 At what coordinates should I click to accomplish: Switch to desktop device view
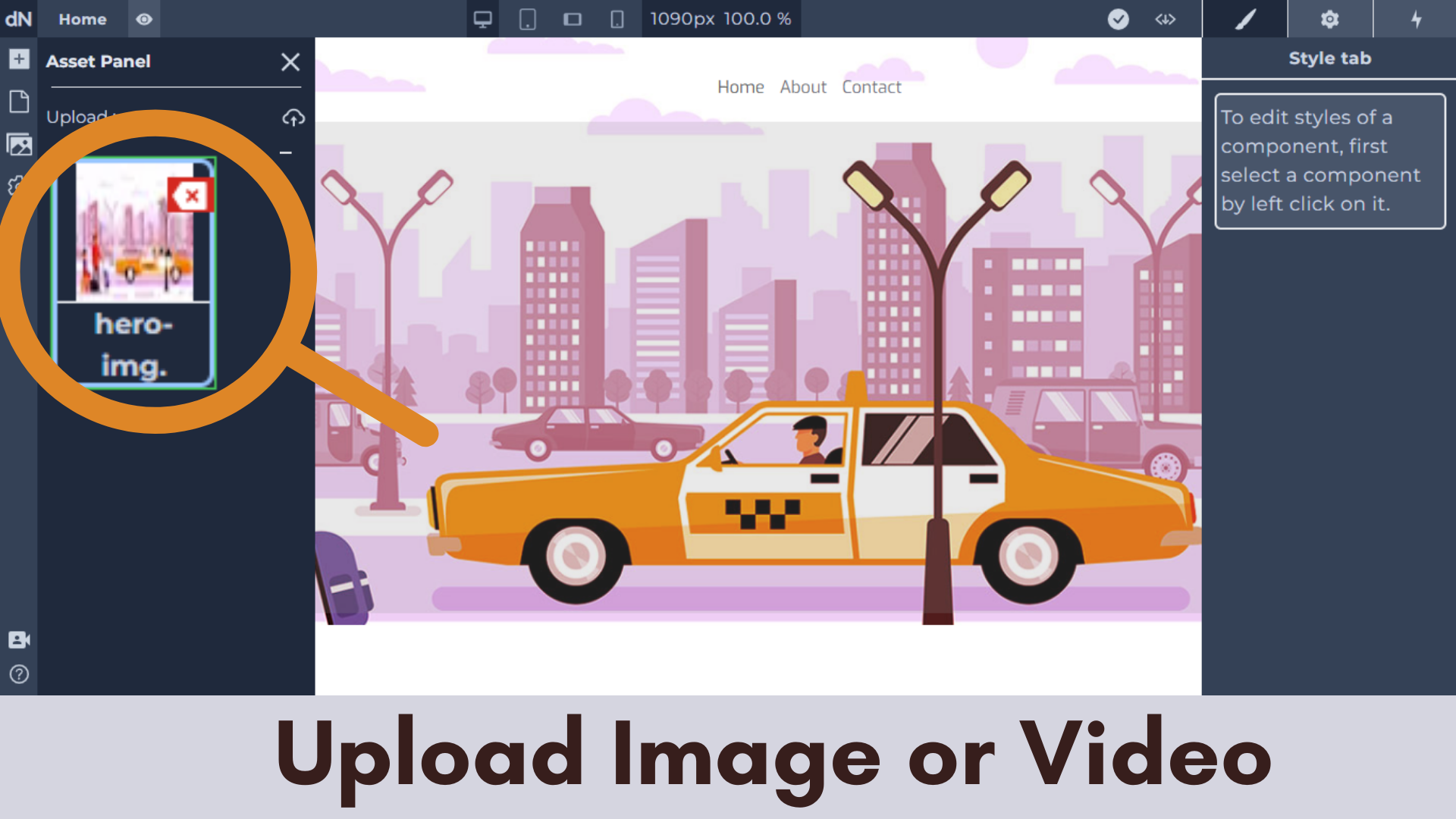click(482, 19)
